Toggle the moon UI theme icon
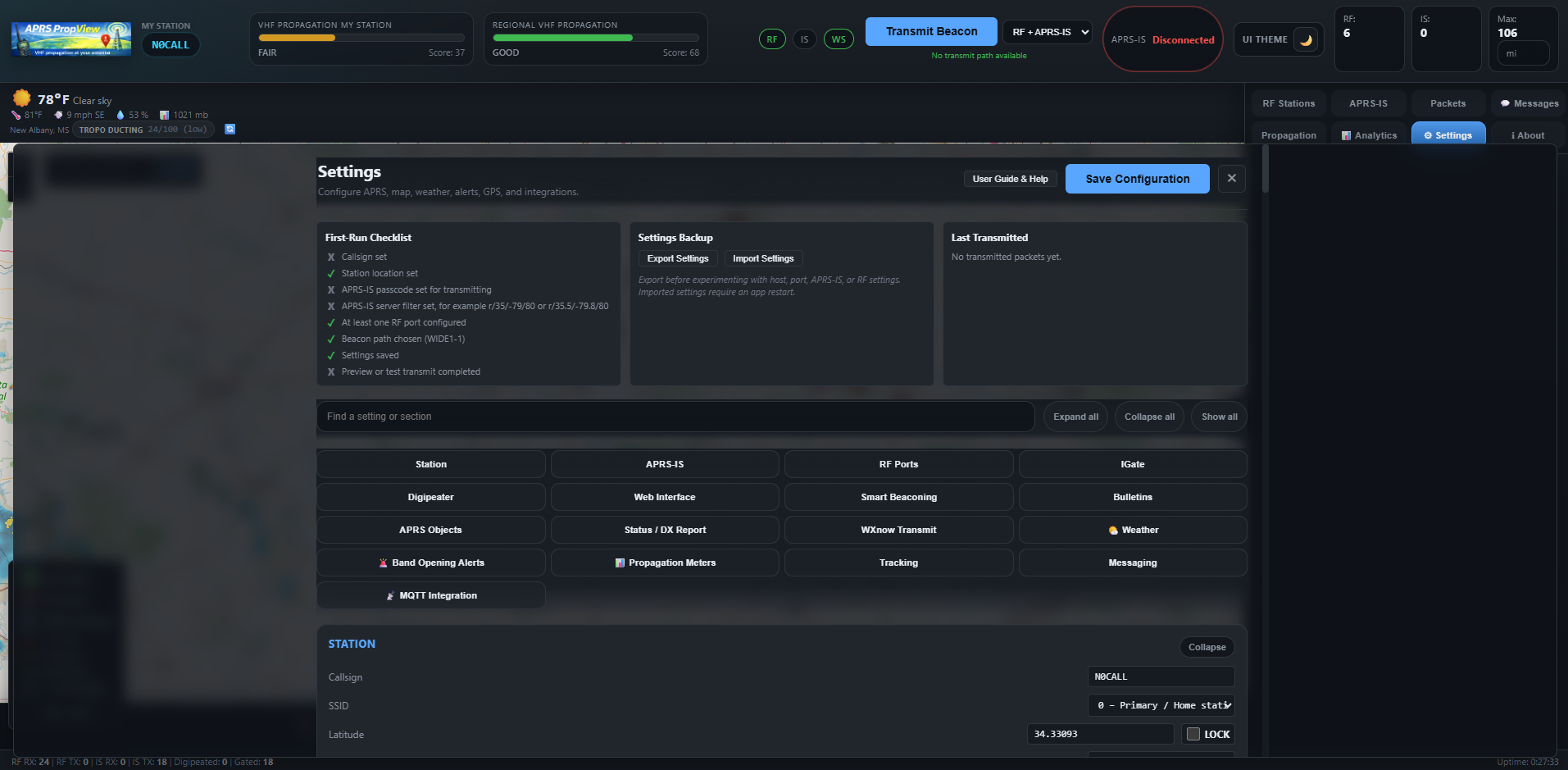The width and height of the screenshot is (1568, 770). 1306,39
